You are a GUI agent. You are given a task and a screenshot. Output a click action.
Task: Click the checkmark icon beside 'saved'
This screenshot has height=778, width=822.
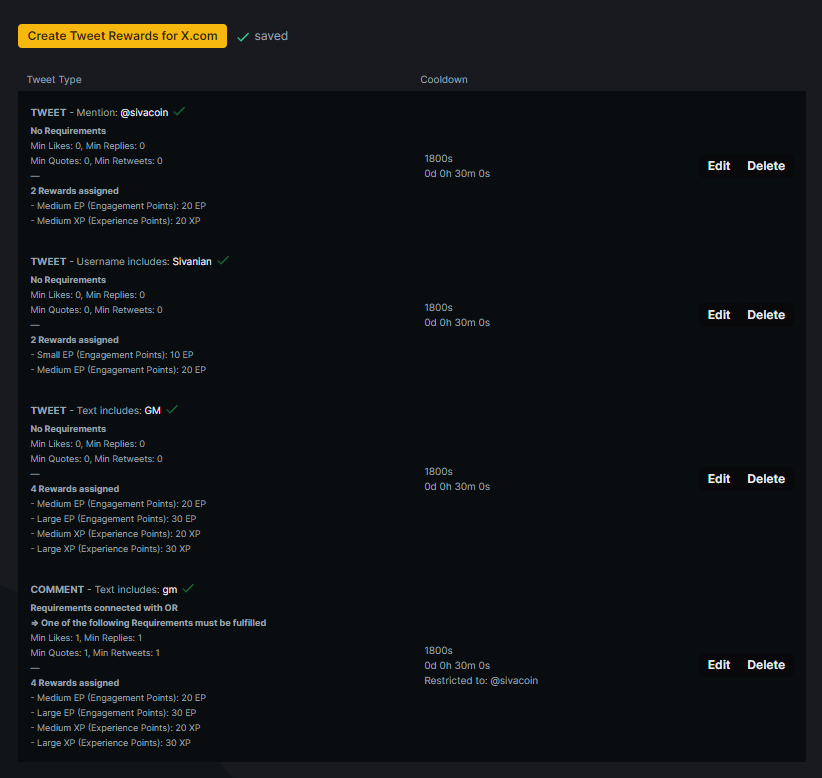(243, 37)
